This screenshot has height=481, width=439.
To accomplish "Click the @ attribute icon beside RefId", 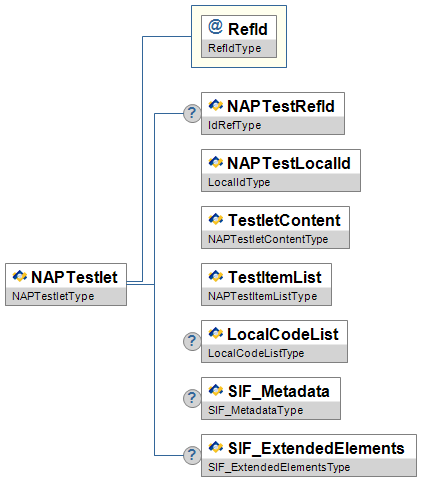I will (x=215, y=27).
